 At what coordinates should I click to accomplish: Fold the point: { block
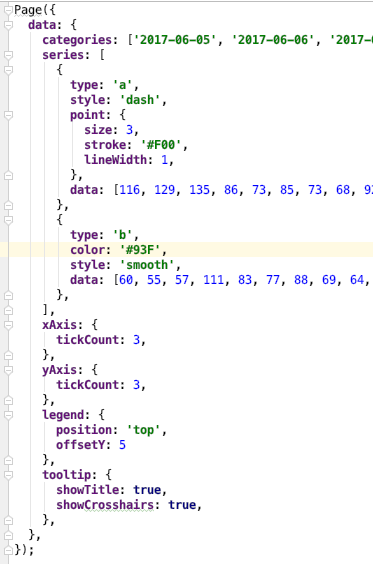pos(8,115)
